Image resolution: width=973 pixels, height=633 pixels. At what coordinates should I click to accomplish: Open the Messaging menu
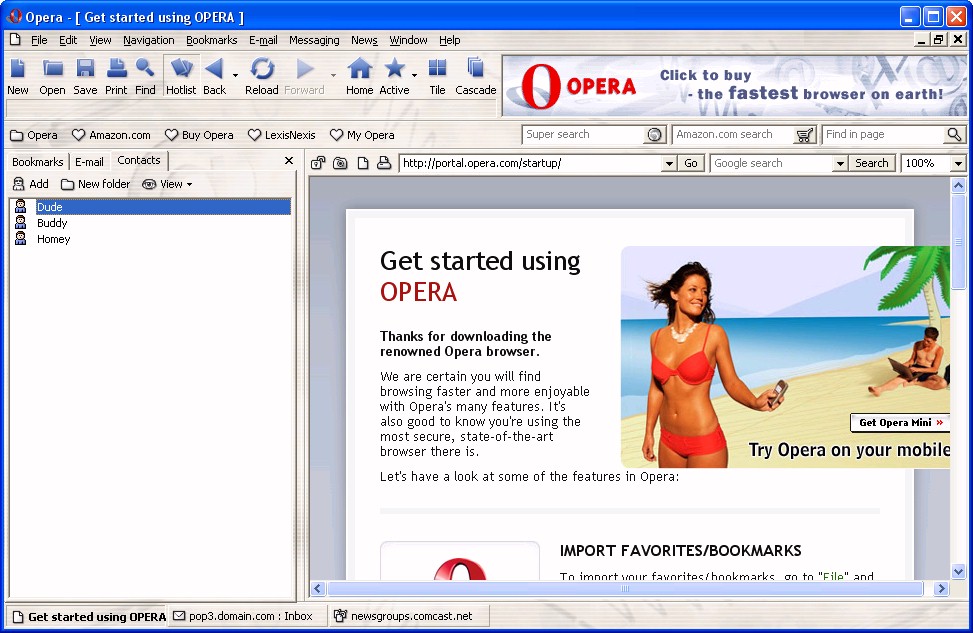[314, 40]
